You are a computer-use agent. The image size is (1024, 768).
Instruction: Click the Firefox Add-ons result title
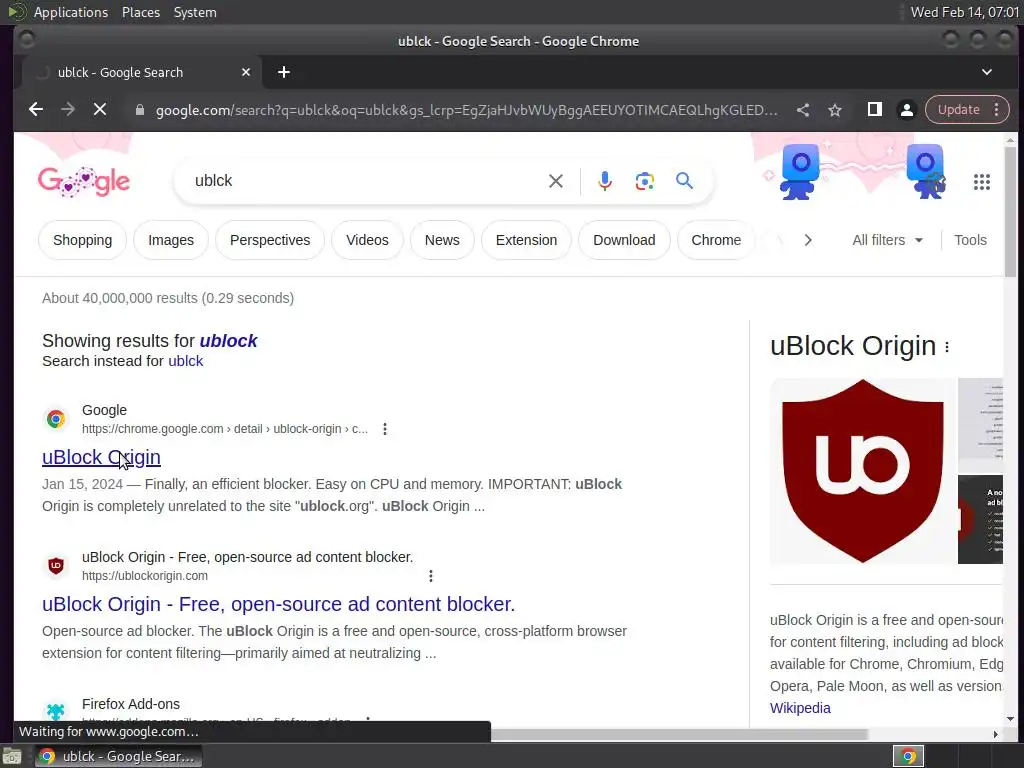(x=131, y=704)
